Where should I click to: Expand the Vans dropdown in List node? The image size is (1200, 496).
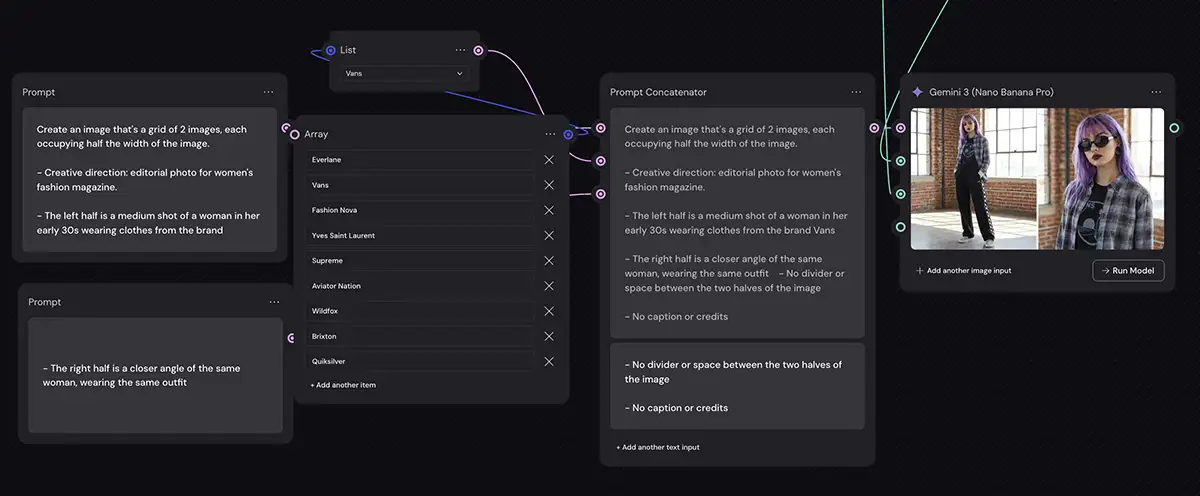click(405, 73)
